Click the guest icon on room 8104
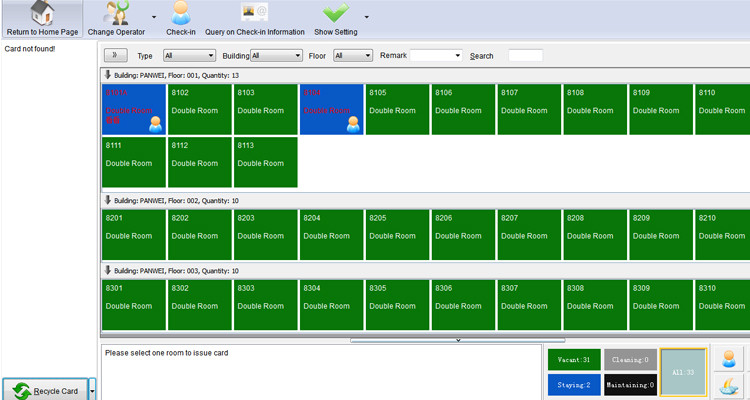 353,124
